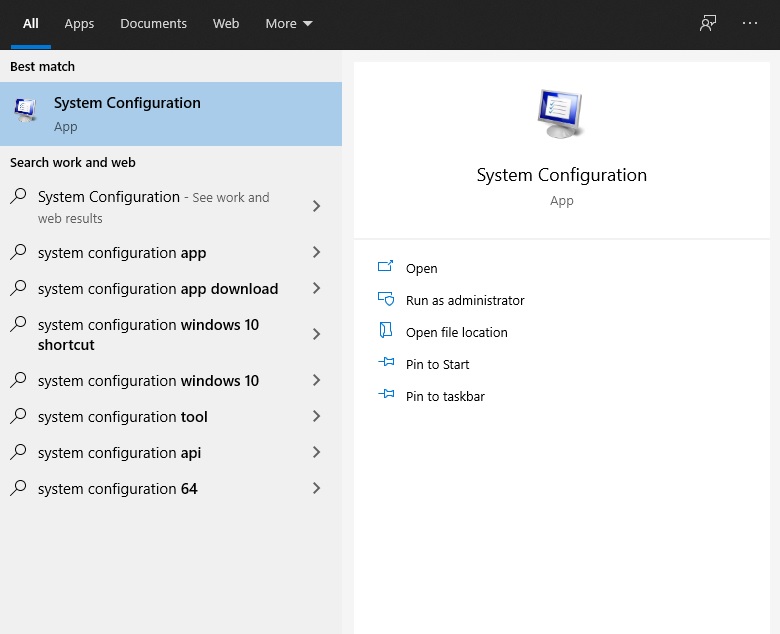Click search icon beside 'See work and web results'
The width and height of the screenshot is (780, 634).
(18, 196)
